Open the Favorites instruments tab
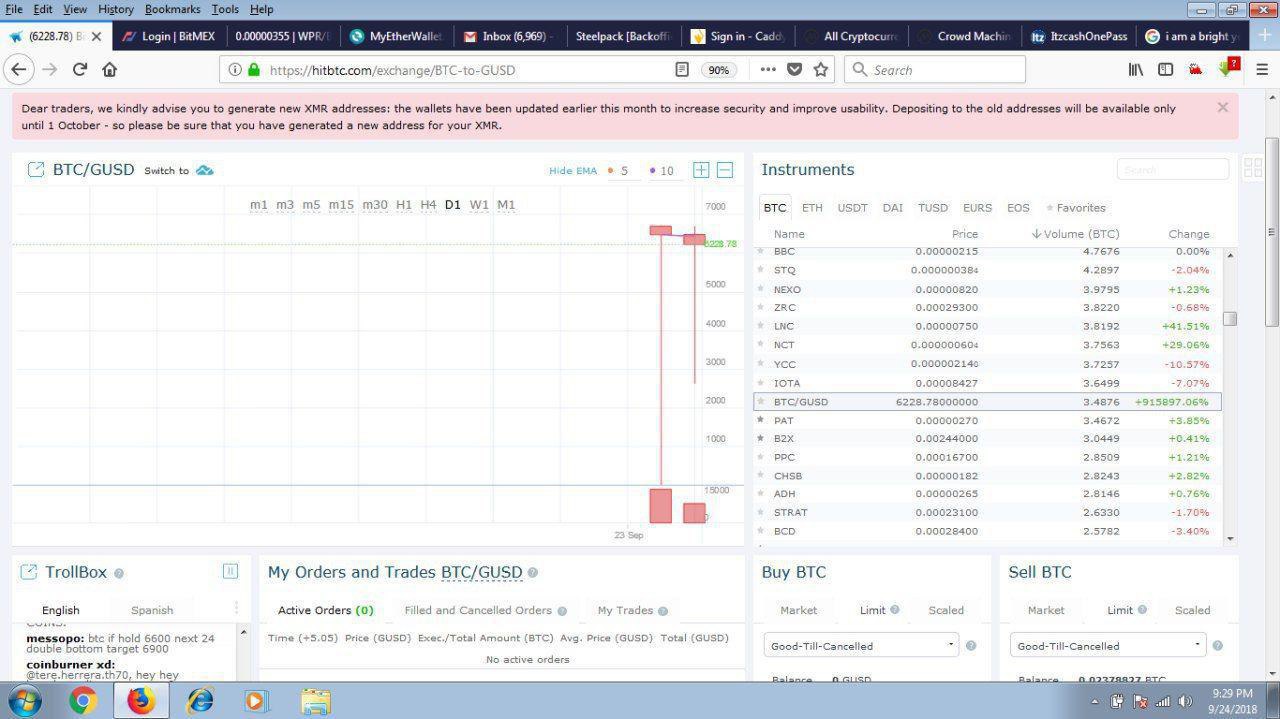This screenshot has width=1280, height=719. click(1076, 208)
